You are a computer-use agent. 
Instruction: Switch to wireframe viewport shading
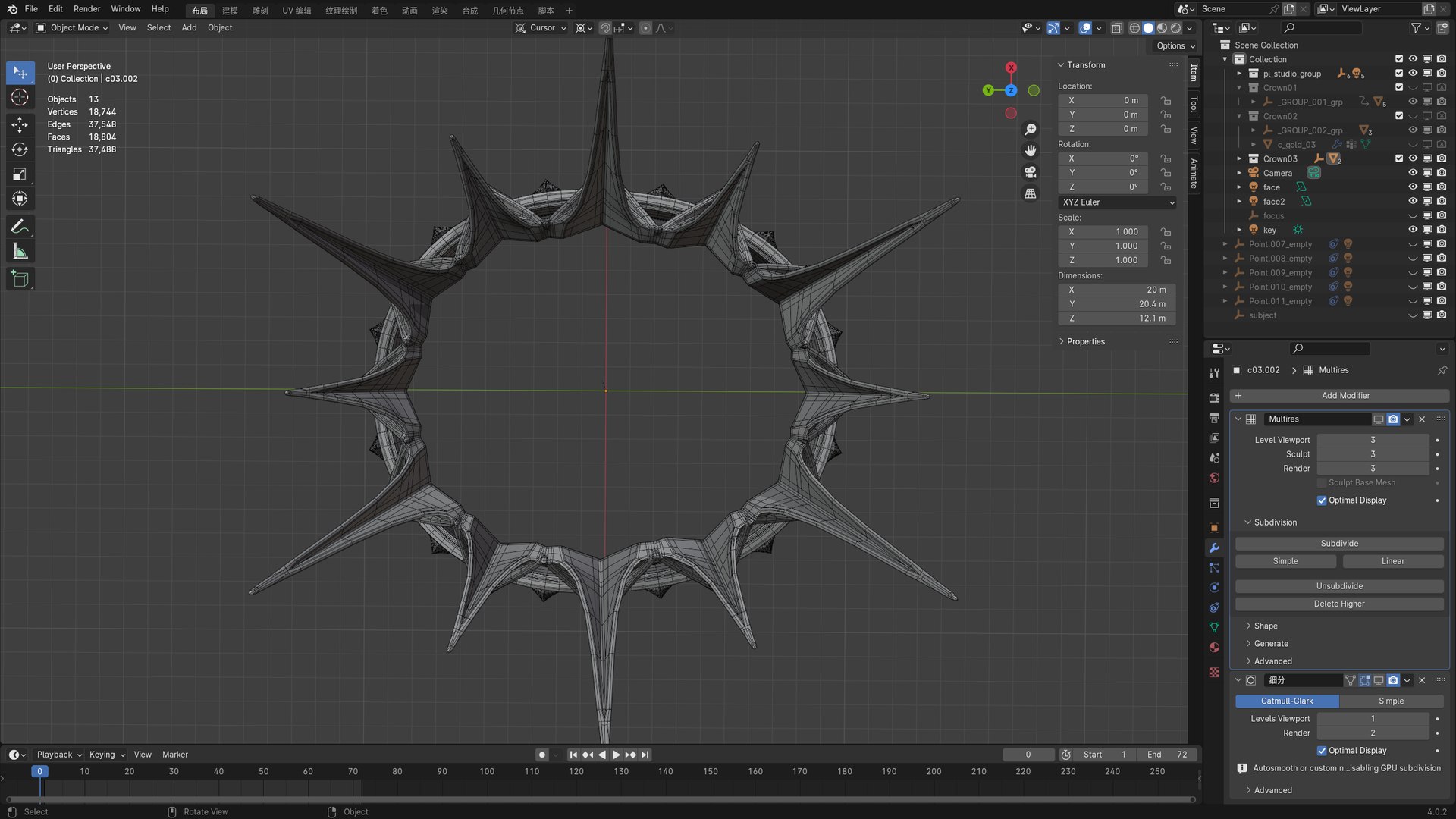tap(1134, 28)
